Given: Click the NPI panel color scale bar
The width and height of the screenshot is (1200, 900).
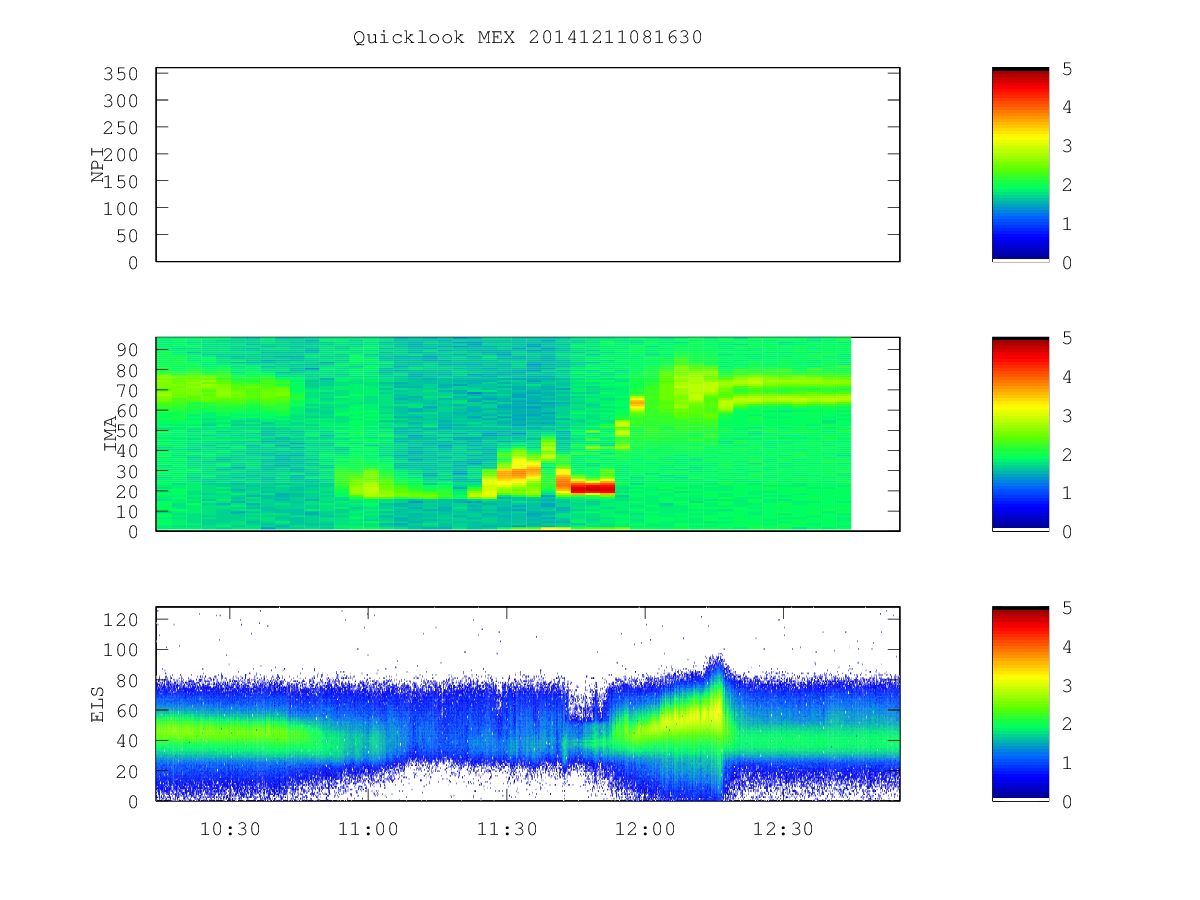Looking at the screenshot, I should 1020,165.
